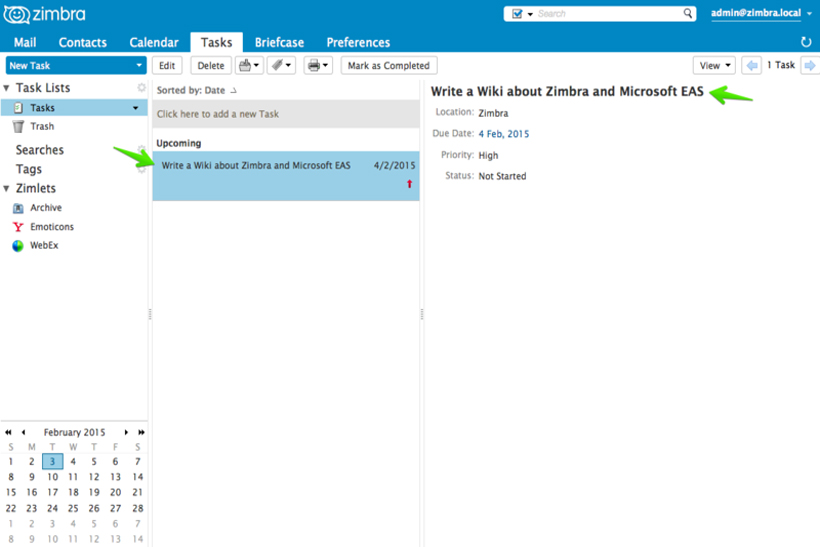820x547 pixels.
Task: Switch to the Calendar tab
Action: click(154, 42)
